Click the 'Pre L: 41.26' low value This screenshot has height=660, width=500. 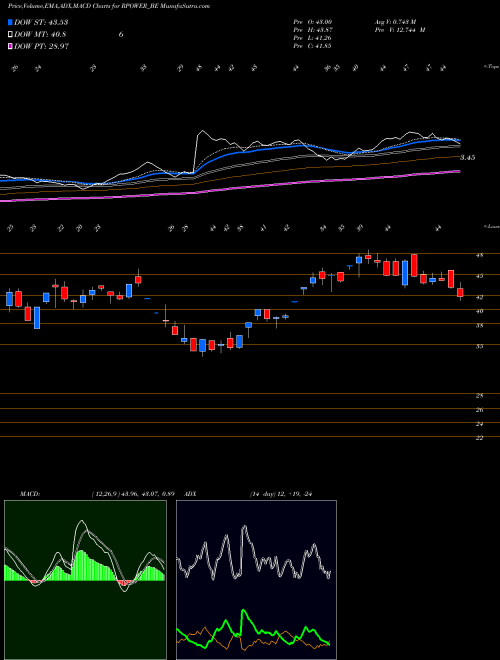313,38
